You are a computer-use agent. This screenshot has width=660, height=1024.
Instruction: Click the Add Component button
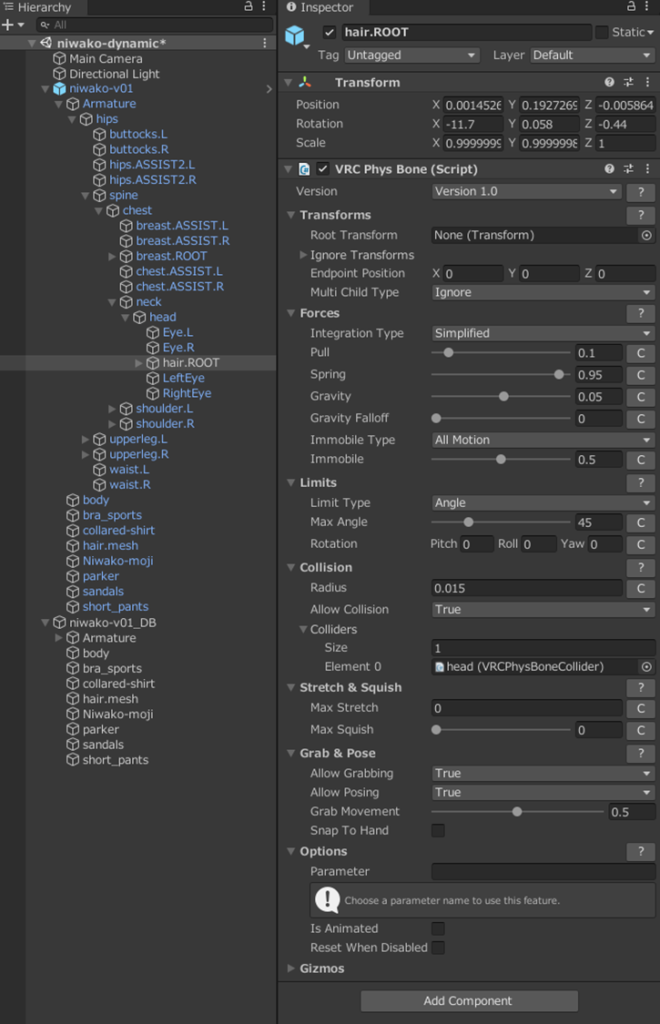(469, 1001)
